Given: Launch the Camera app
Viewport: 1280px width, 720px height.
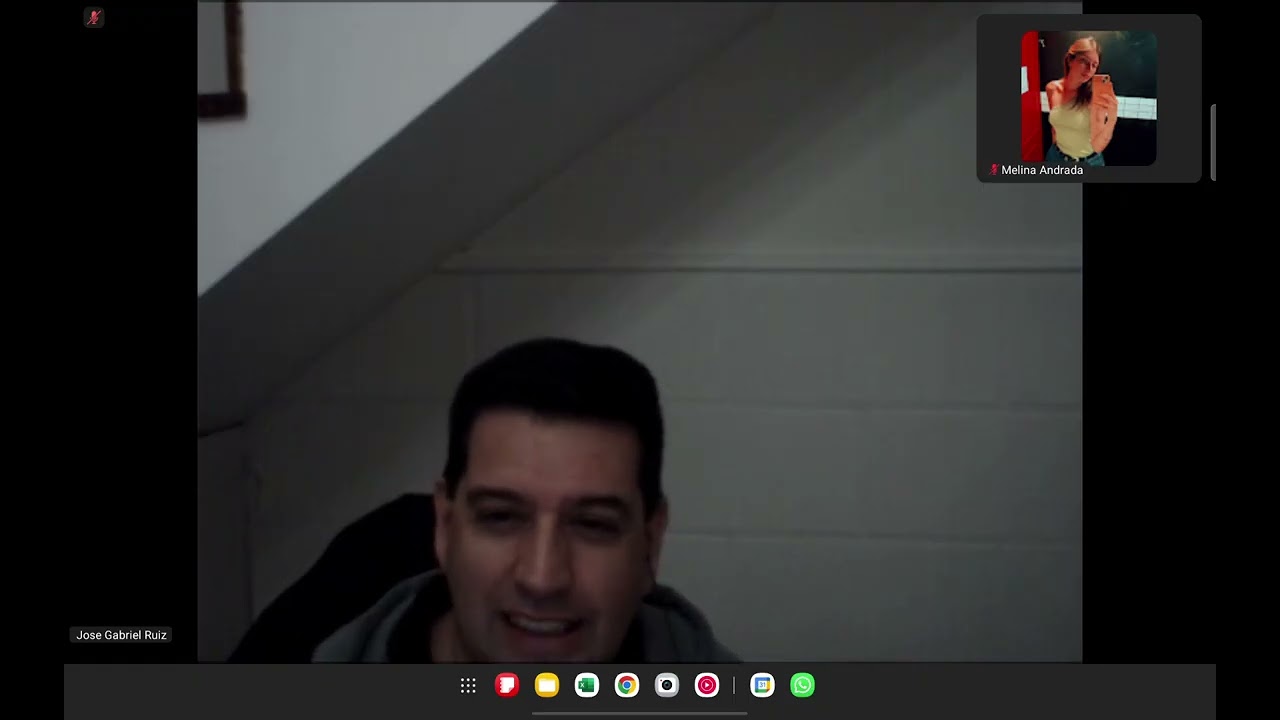Looking at the screenshot, I should pos(667,685).
